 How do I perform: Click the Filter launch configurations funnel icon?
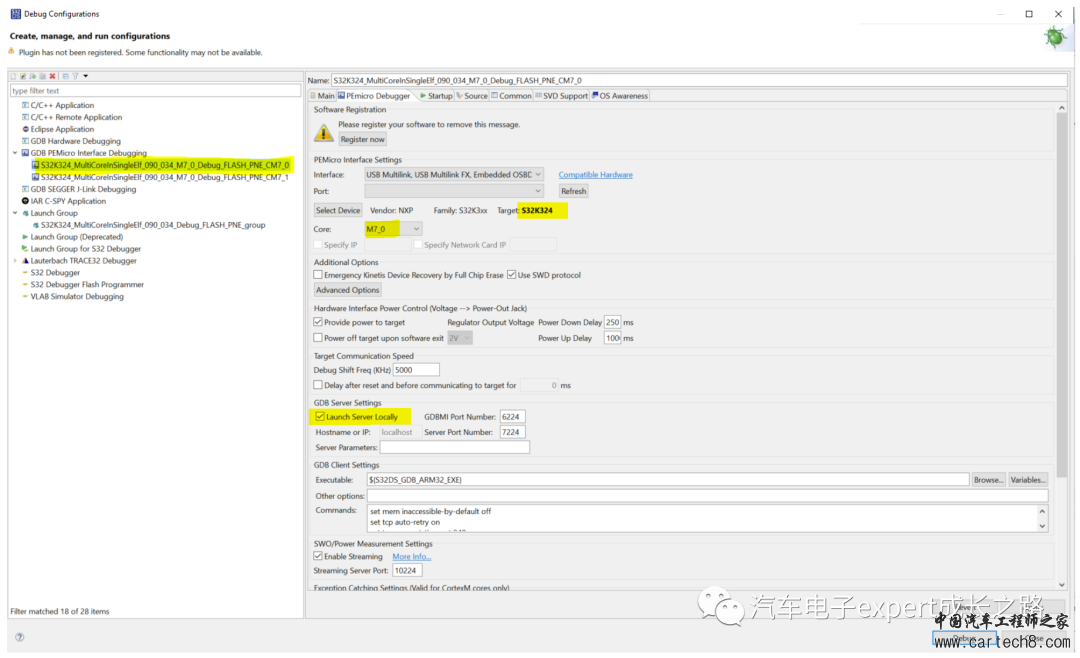[x=75, y=76]
